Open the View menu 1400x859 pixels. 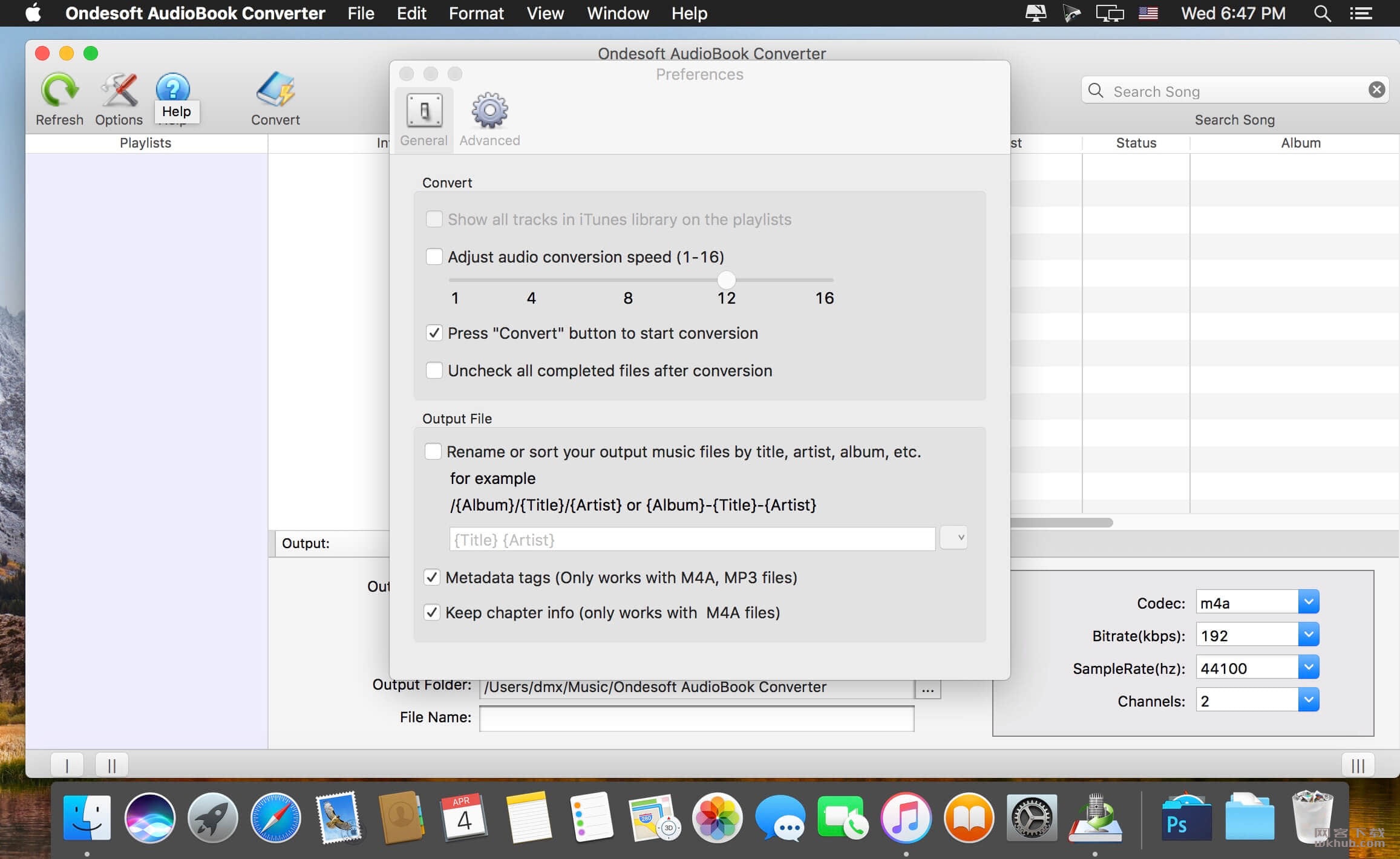click(x=545, y=13)
